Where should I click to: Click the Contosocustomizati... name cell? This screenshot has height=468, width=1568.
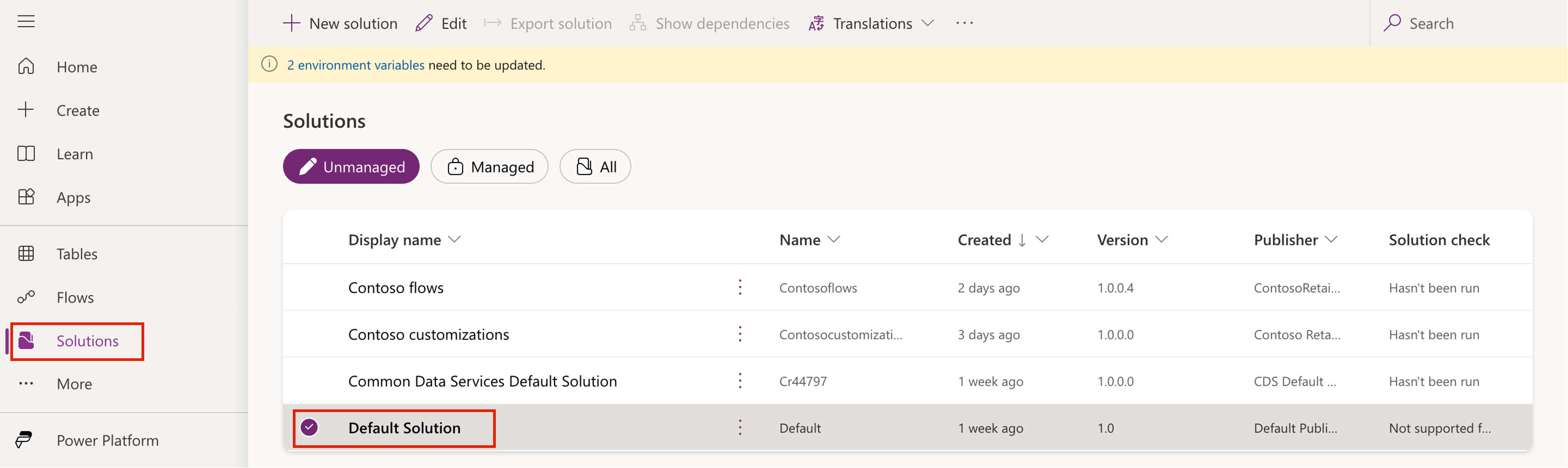pyautogui.click(x=840, y=335)
